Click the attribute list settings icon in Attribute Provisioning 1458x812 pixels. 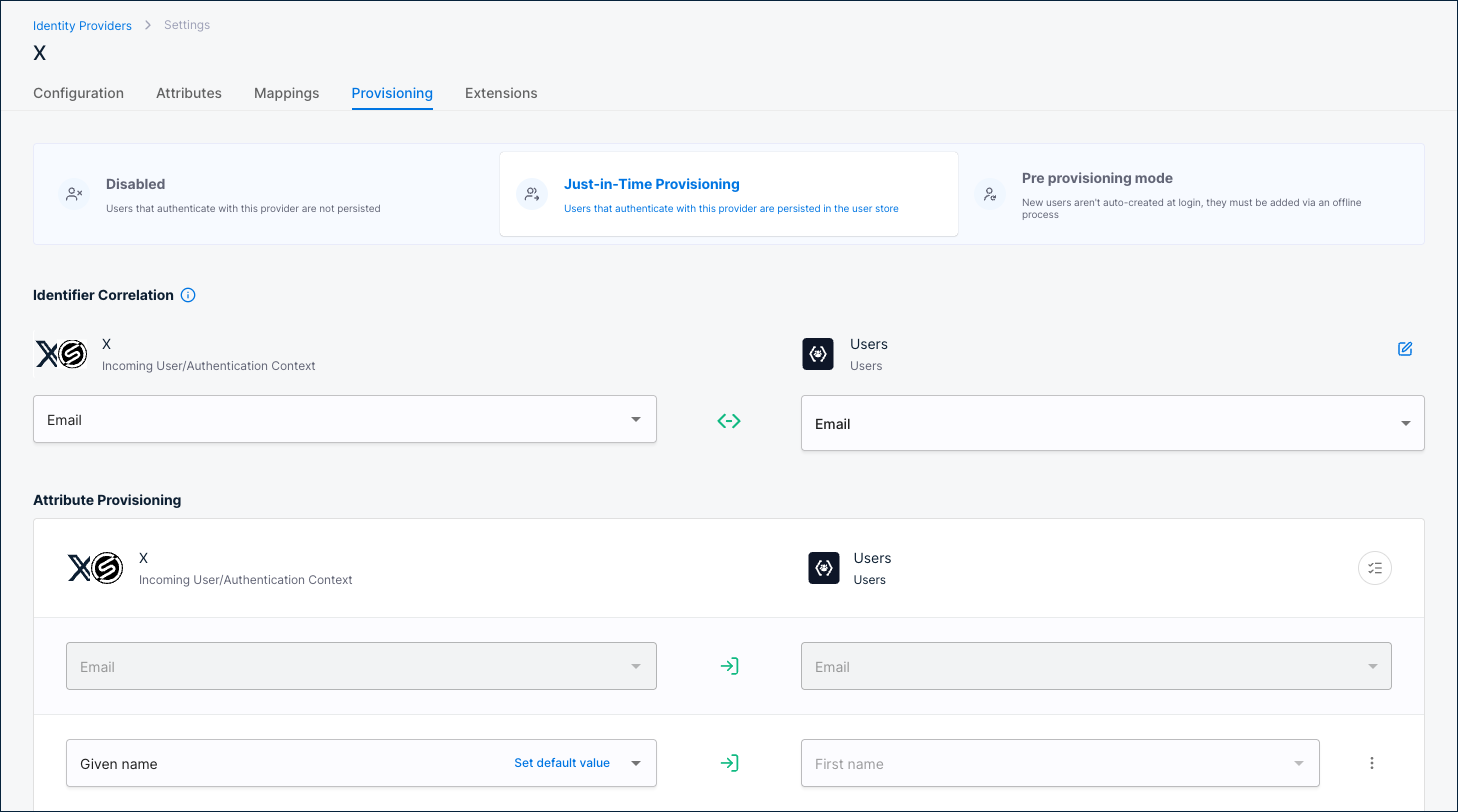click(1375, 568)
